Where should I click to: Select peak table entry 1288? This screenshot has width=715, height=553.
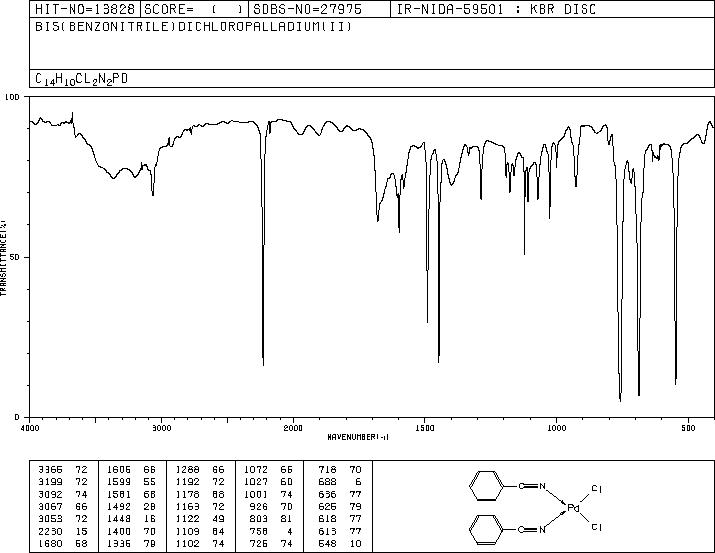click(x=200, y=469)
